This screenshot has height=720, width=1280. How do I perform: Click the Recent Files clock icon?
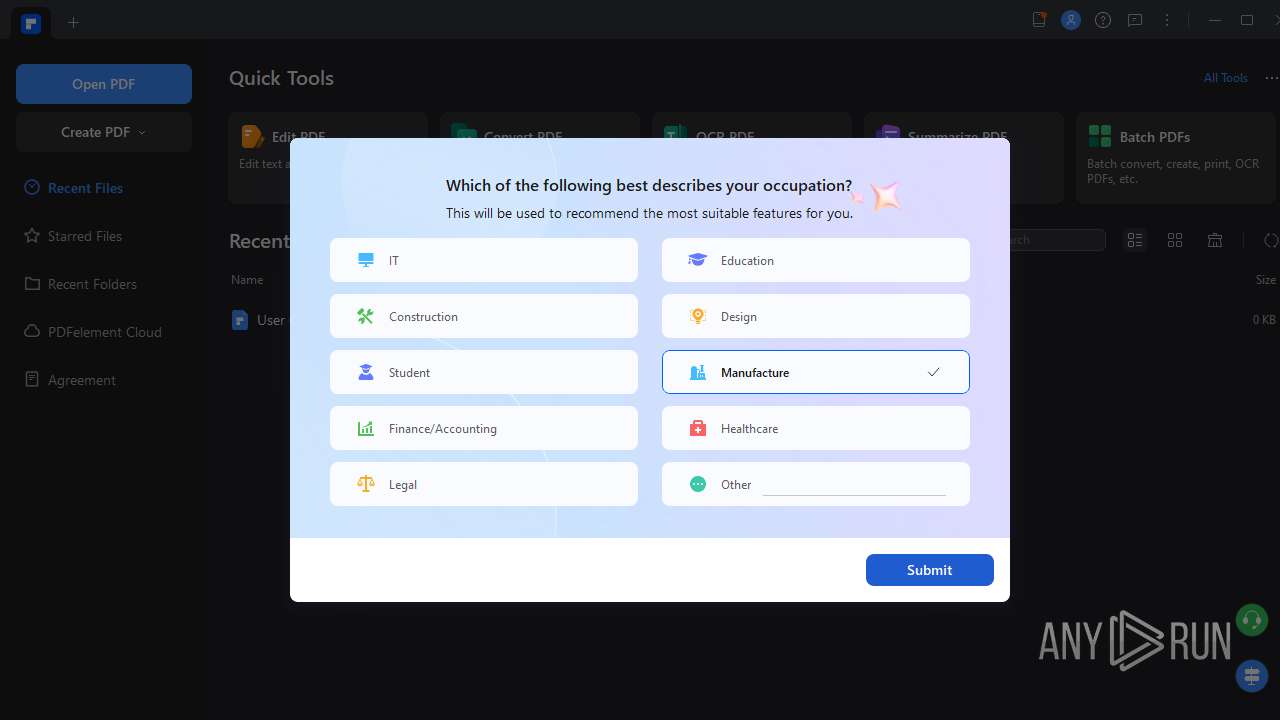coord(32,188)
